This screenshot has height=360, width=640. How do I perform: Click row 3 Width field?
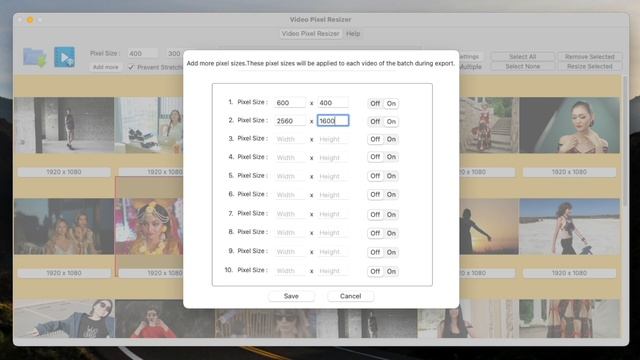pyautogui.click(x=290, y=139)
